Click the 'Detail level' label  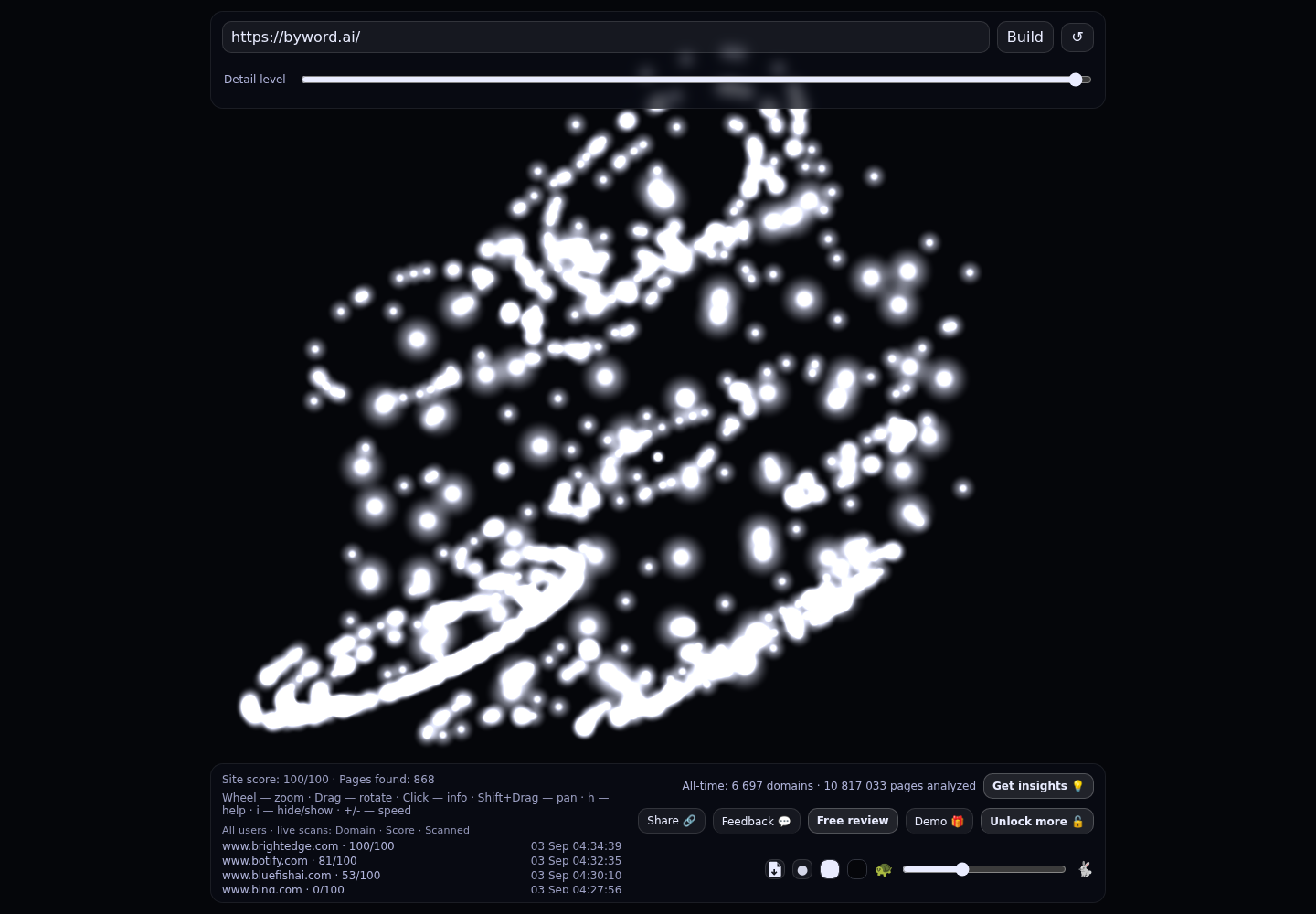(x=255, y=80)
